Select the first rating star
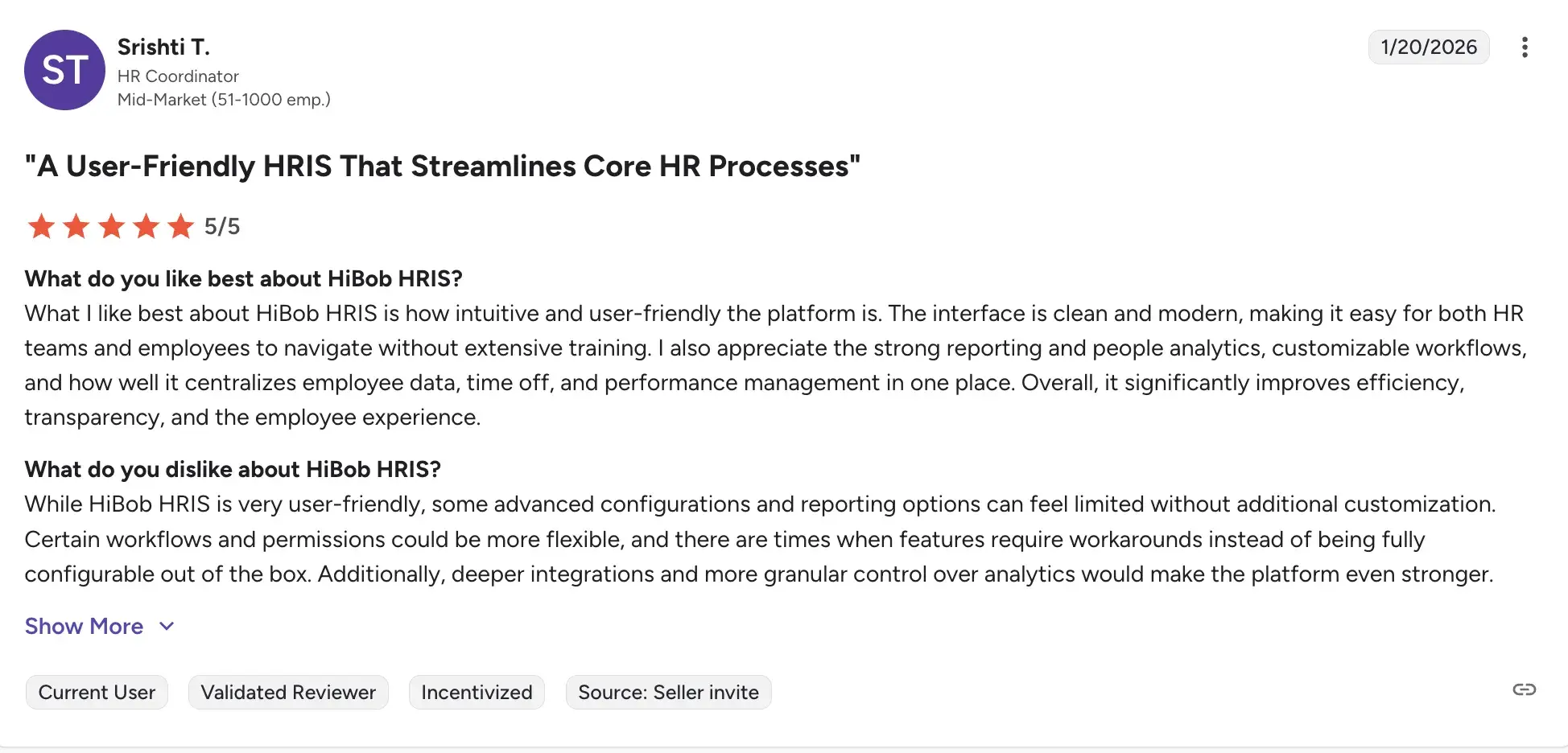 click(x=41, y=226)
